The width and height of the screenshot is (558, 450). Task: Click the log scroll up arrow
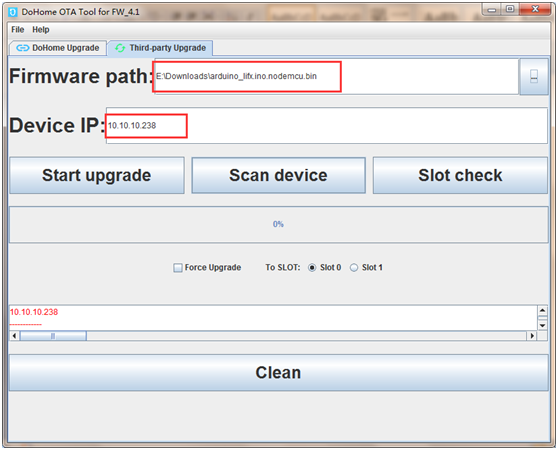click(x=542, y=311)
